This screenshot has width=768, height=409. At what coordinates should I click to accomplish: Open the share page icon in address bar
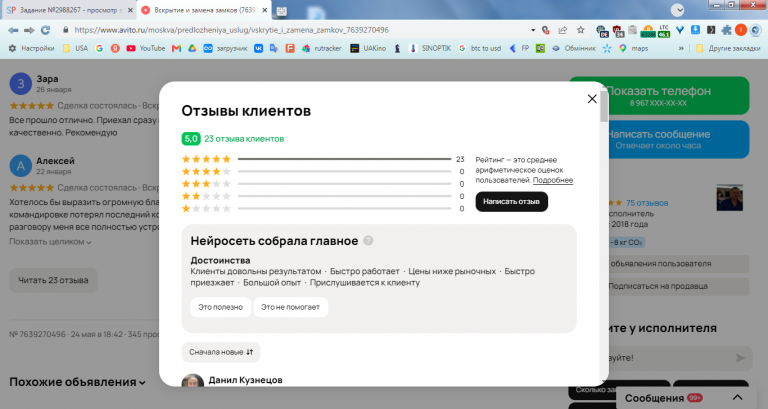pyautogui.click(x=563, y=30)
